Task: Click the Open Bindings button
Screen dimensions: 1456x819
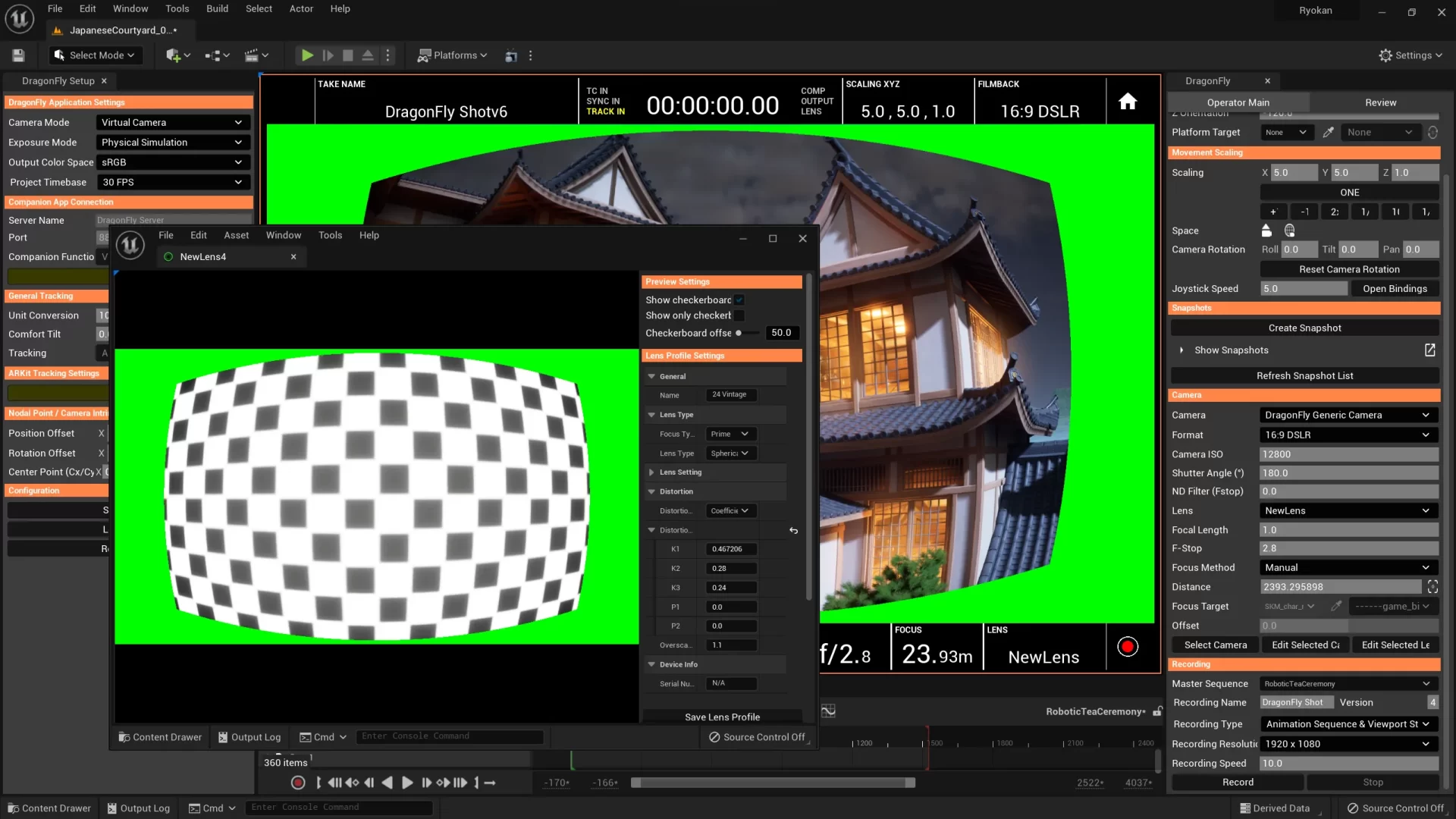Action: (x=1395, y=288)
